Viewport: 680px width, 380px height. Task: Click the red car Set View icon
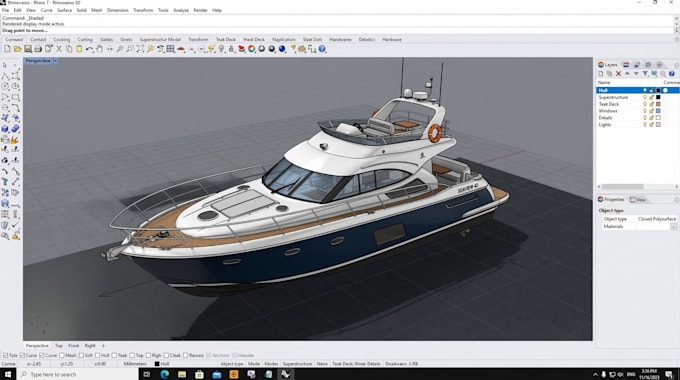point(181,49)
